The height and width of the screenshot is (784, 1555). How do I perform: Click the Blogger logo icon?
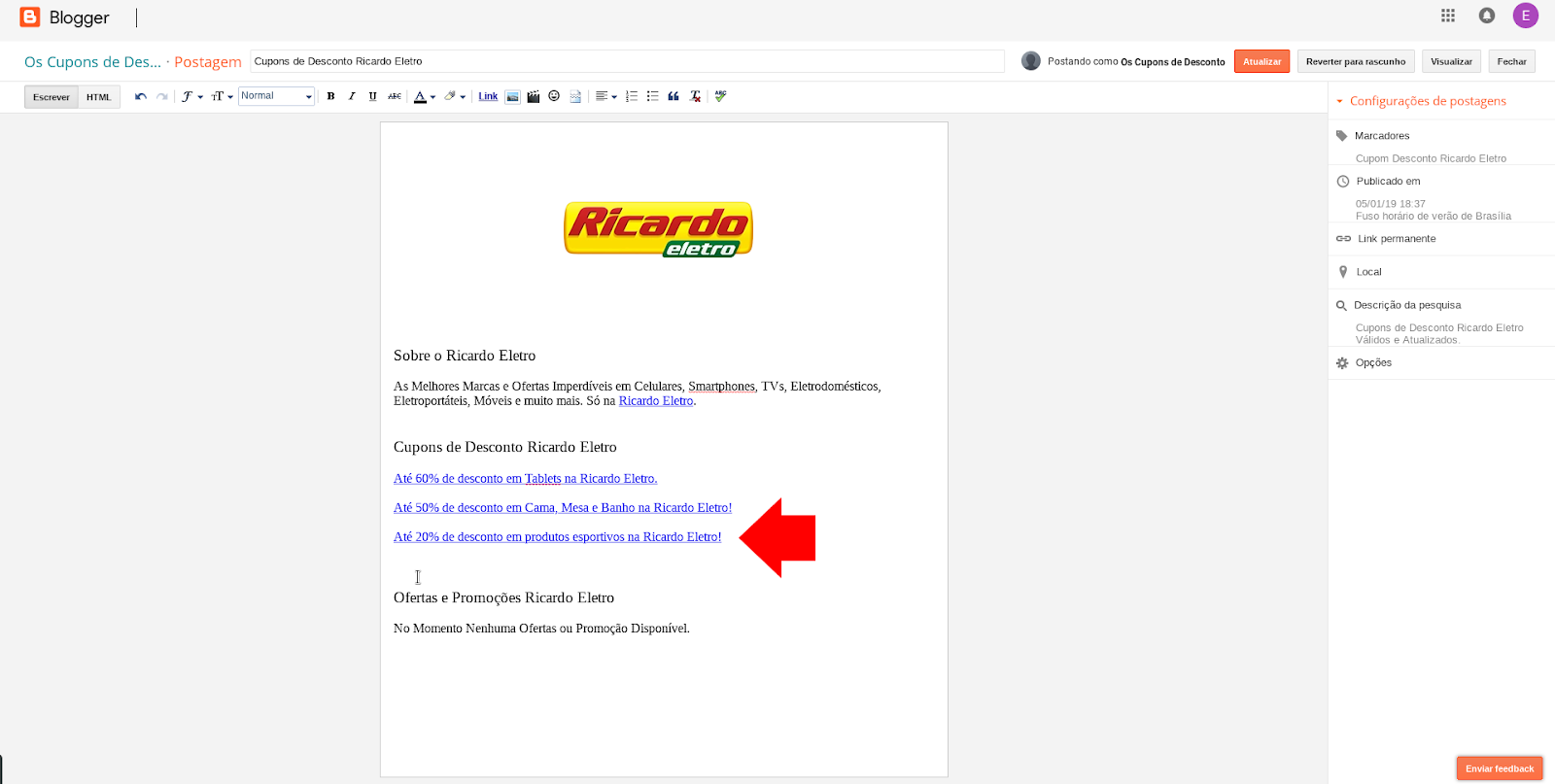pyautogui.click(x=30, y=17)
